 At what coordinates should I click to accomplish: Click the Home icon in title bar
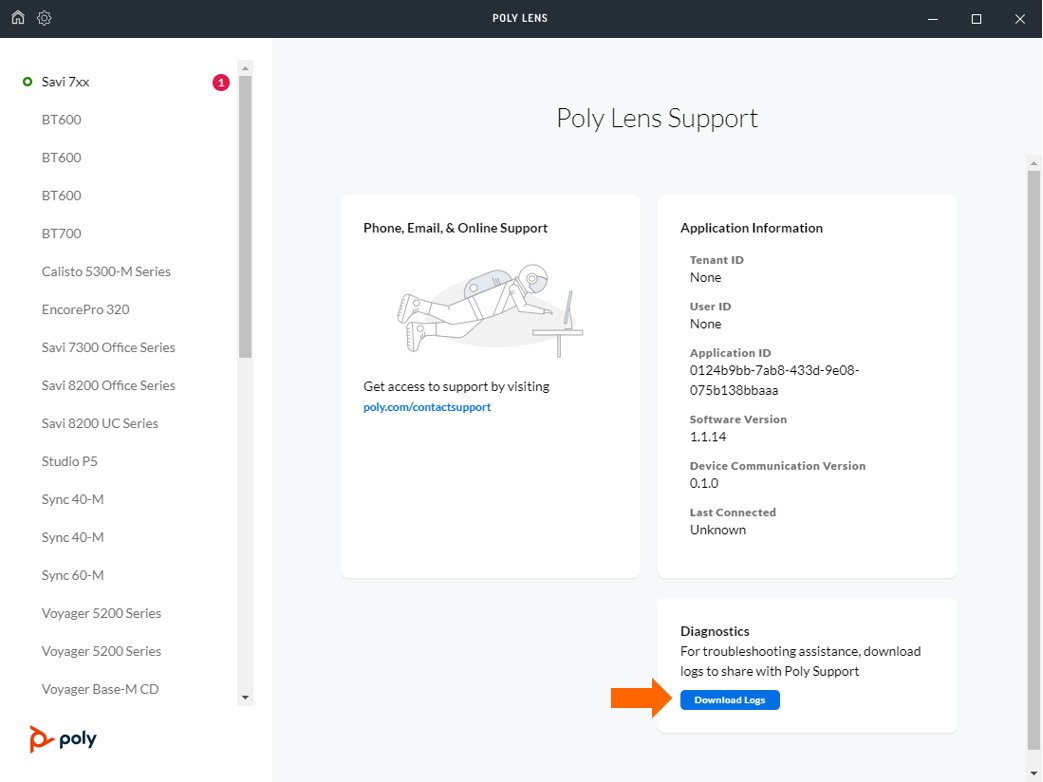click(18, 18)
